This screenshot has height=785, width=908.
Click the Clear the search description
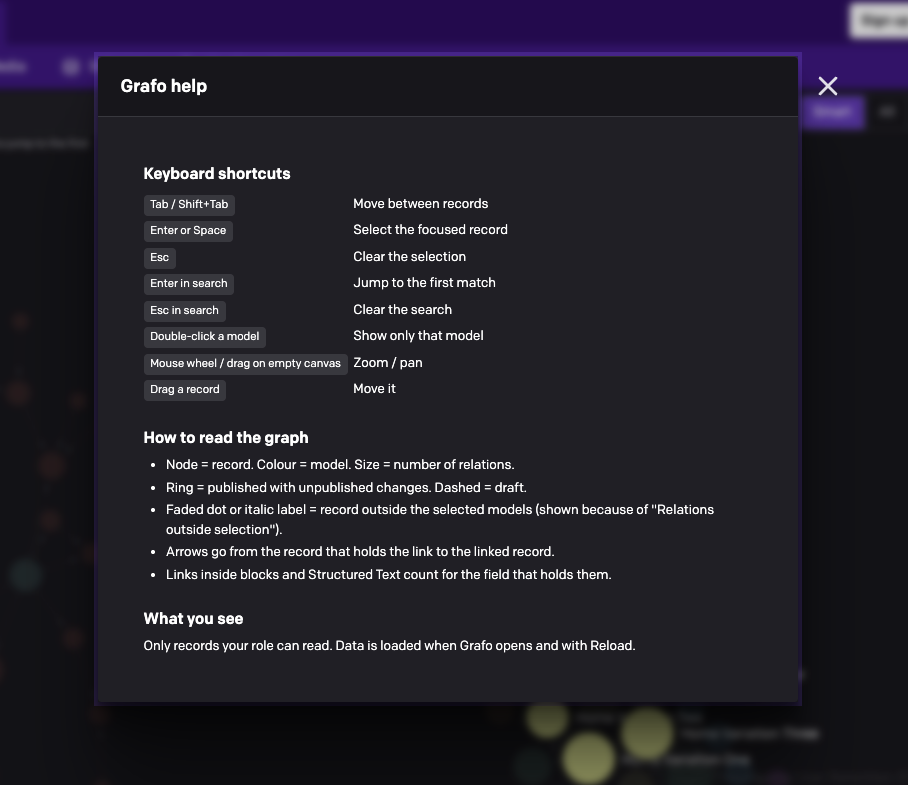[x=402, y=310]
